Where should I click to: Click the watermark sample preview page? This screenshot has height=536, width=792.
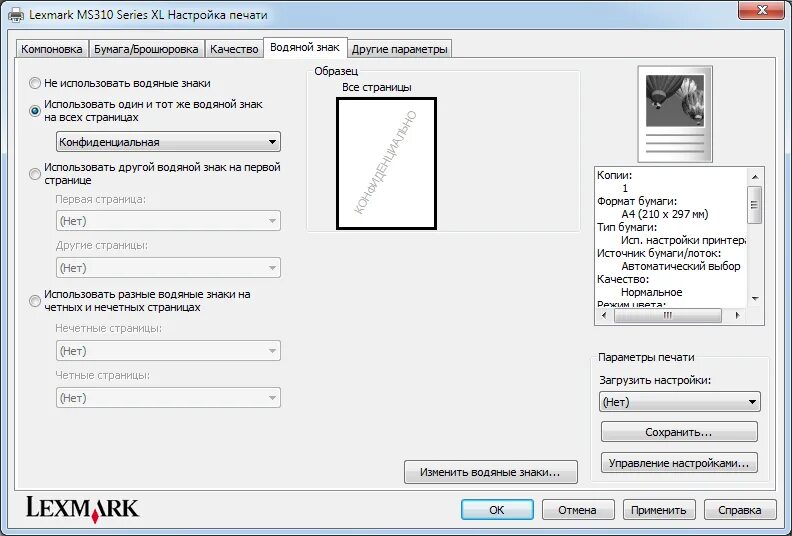pyautogui.click(x=386, y=163)
